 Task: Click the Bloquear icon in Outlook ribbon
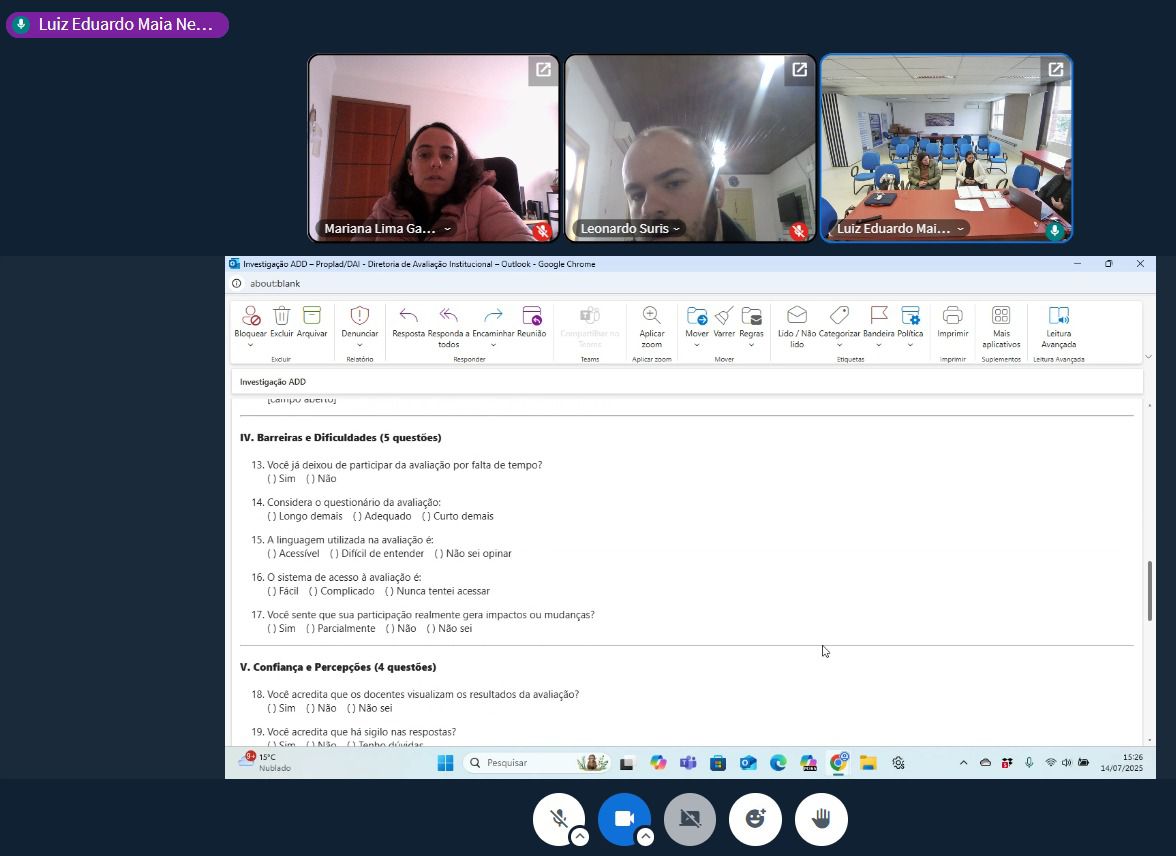(x=250, y=317)
